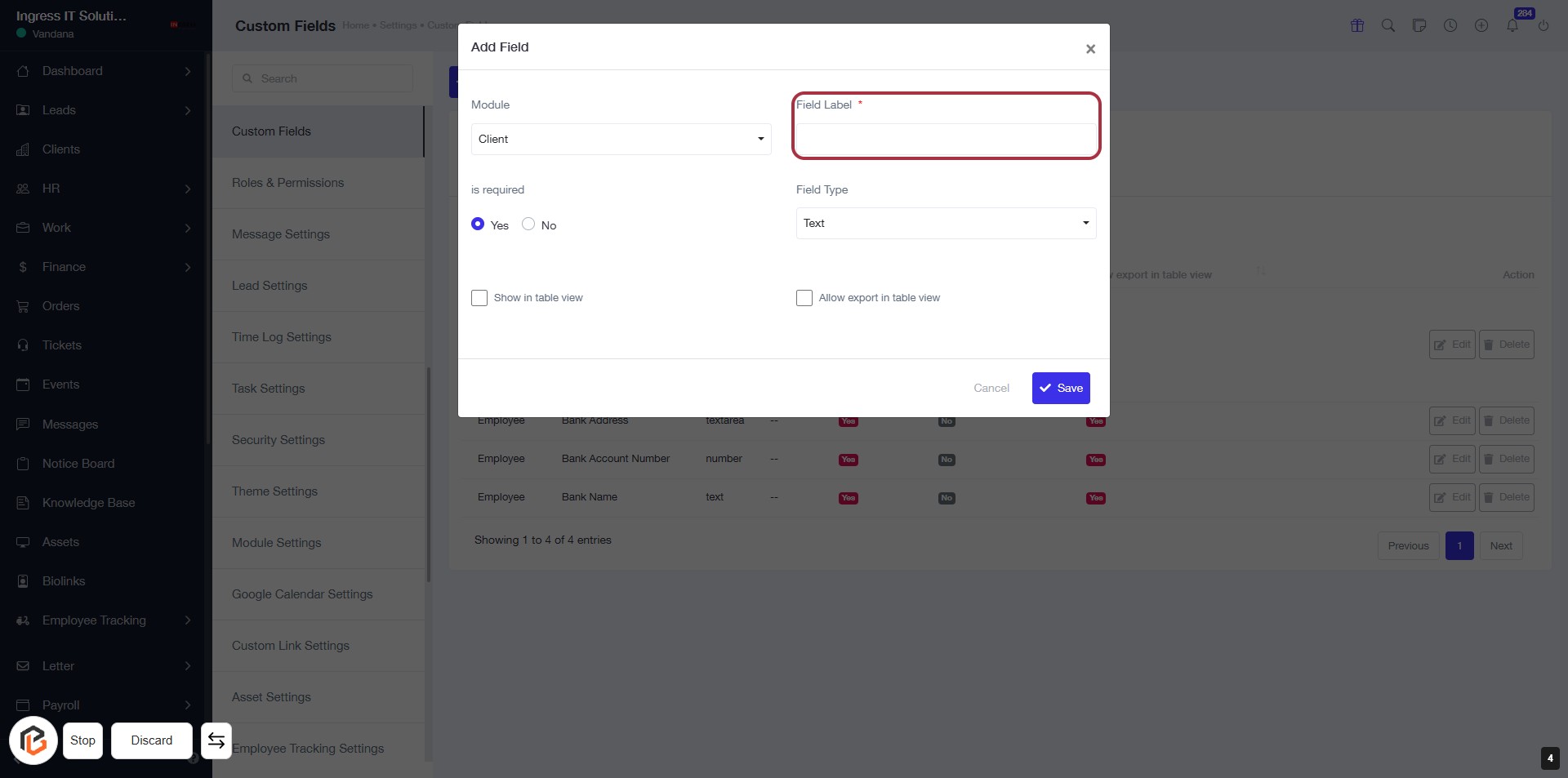Click the gift icon in top header
This screenshot has width=1568, height=778.
[1357, 25]
